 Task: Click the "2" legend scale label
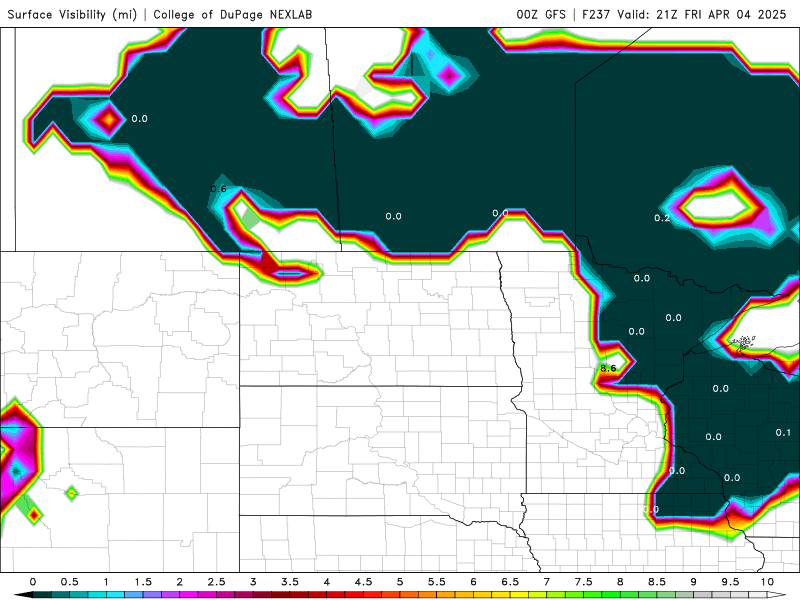[x=180, y=582]
